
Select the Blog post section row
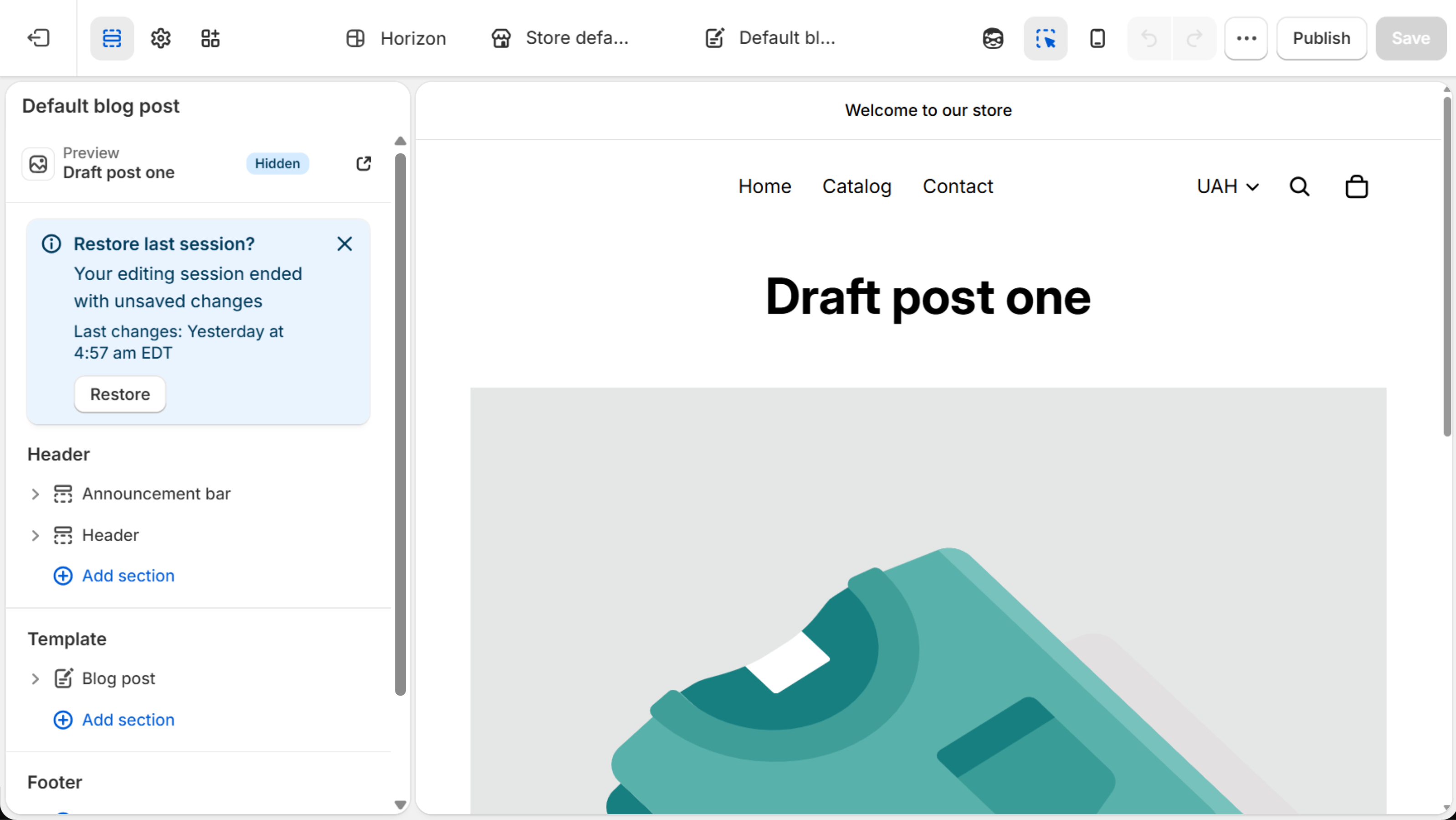click(198, 678)
